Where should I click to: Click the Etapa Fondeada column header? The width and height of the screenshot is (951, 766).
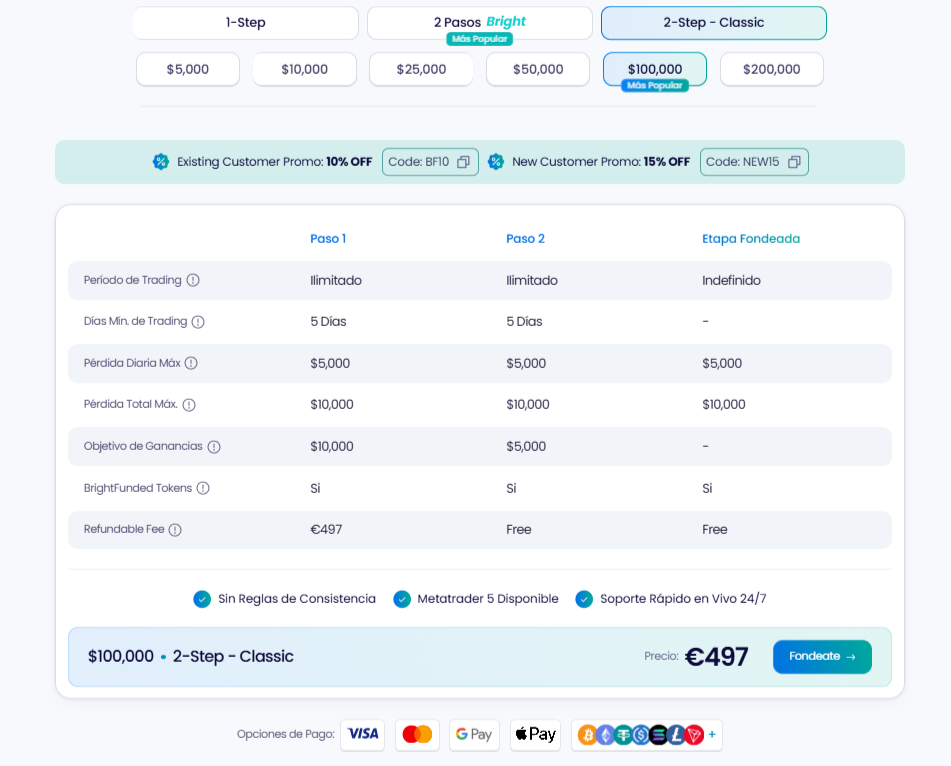pos(751,239)
